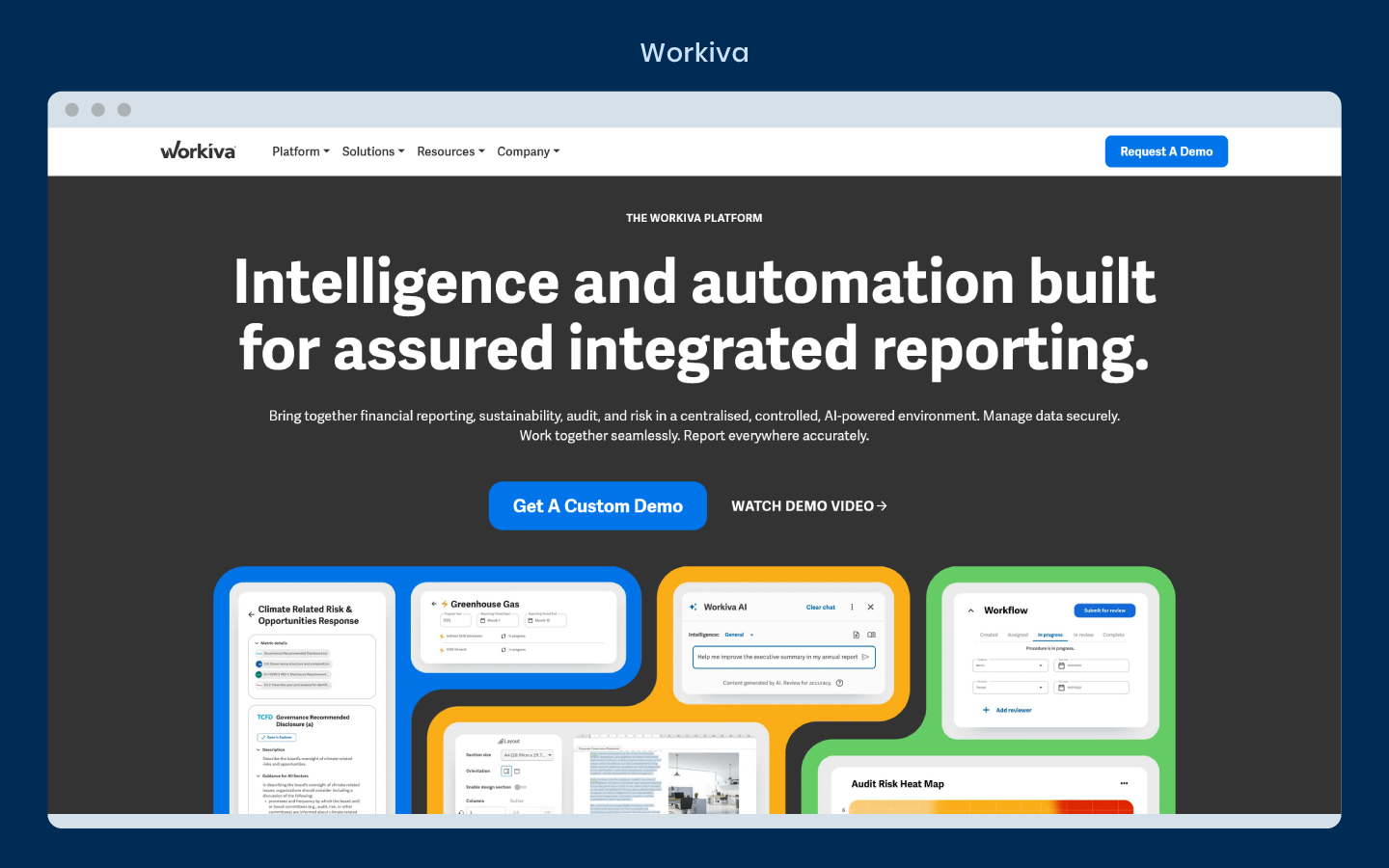Image resolution: width=1389 pixels, height=868 pixels.
Task: Click the Workiva AI prompt text field
Action: point(784,657)
